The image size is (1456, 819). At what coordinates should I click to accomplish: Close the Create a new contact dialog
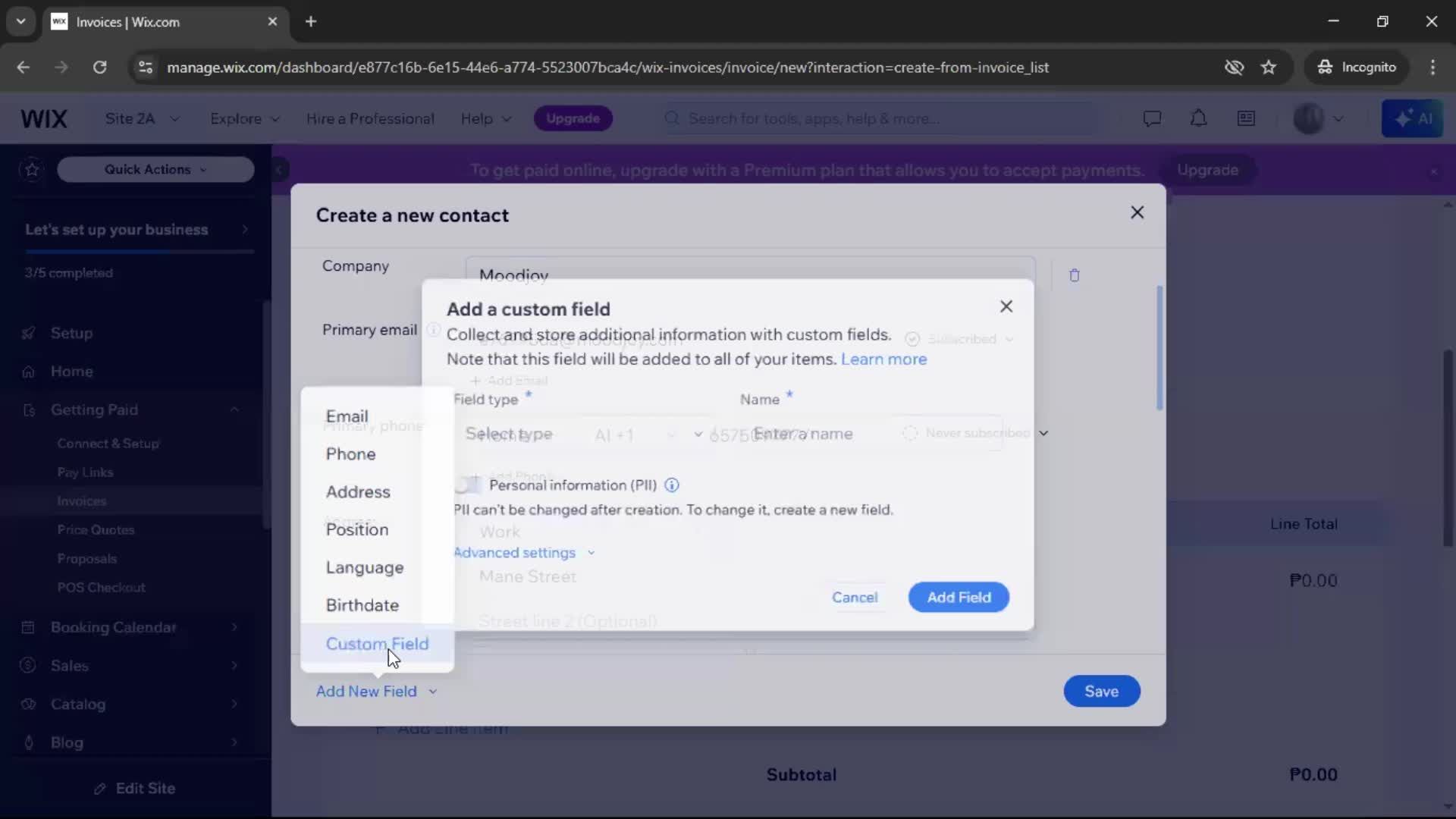coord(1137,212)
